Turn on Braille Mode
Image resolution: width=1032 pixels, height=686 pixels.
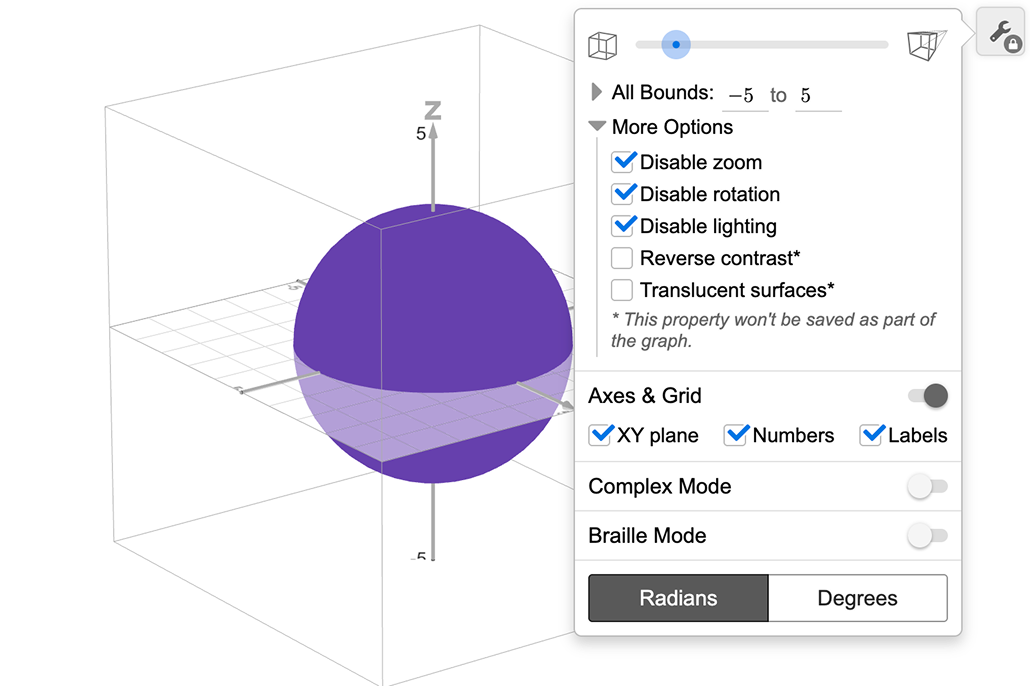(x=927, y=536)
